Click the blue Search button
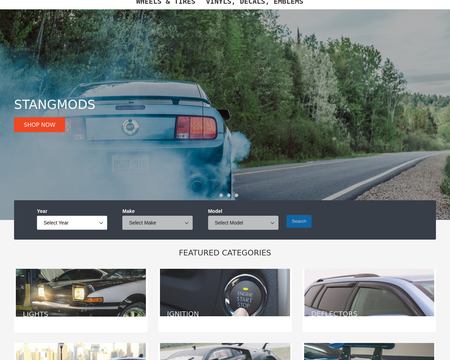The image size is (450, 360). 299,221
